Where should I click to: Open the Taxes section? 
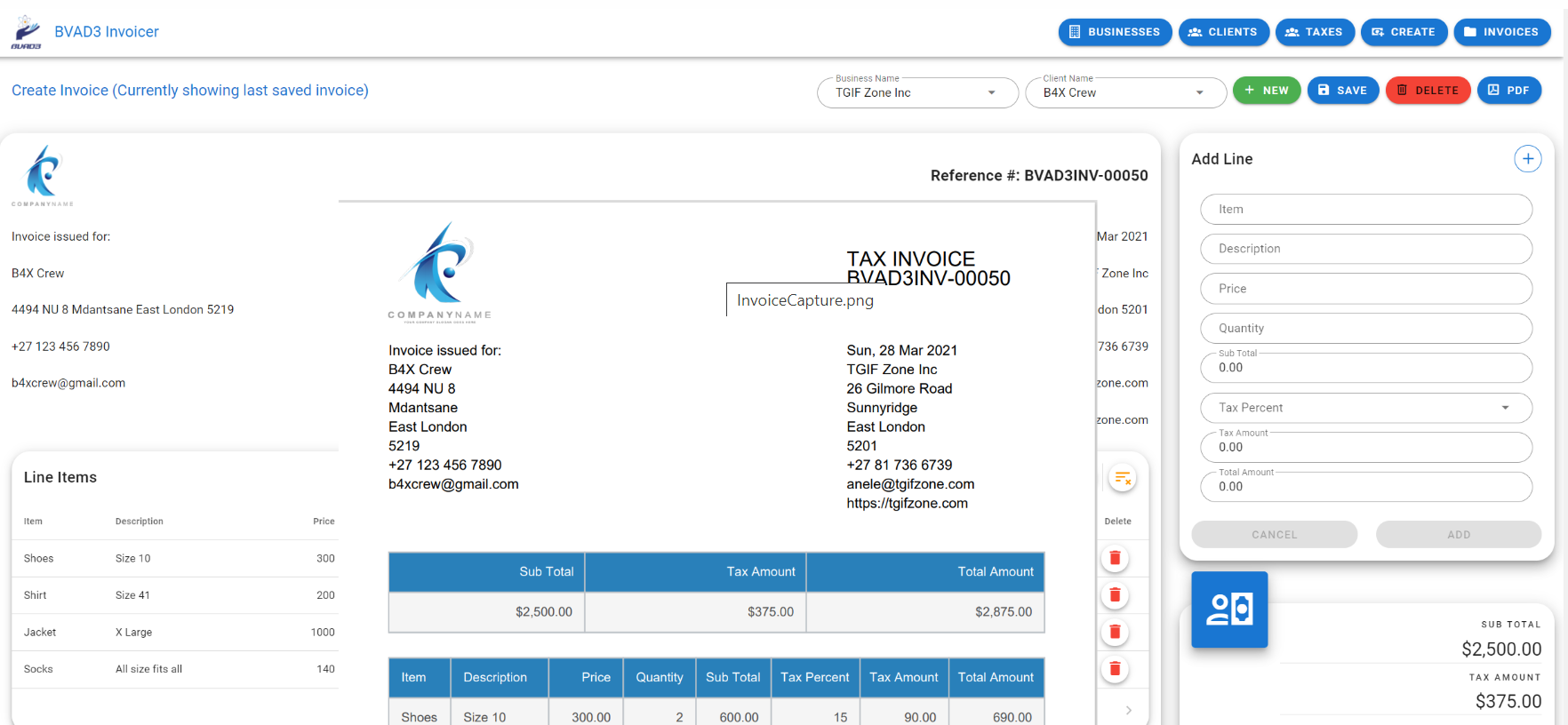coord(1315,32)
